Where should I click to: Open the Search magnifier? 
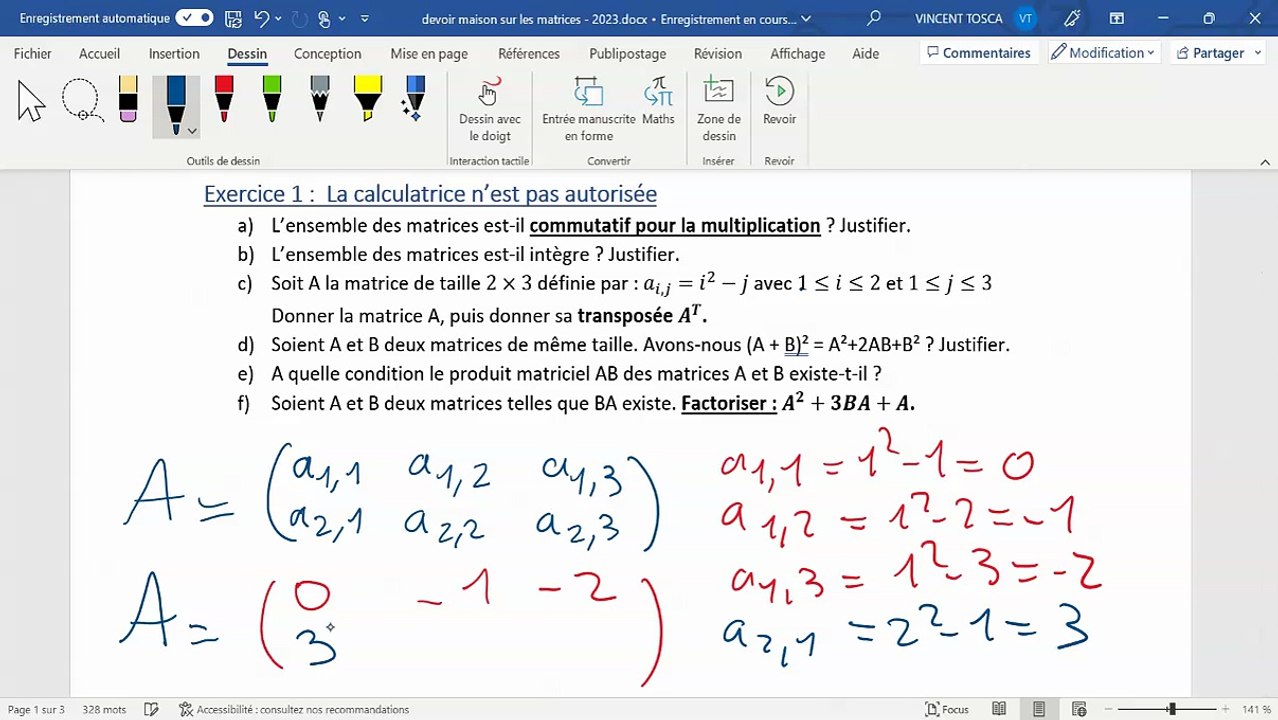[874, 18]
